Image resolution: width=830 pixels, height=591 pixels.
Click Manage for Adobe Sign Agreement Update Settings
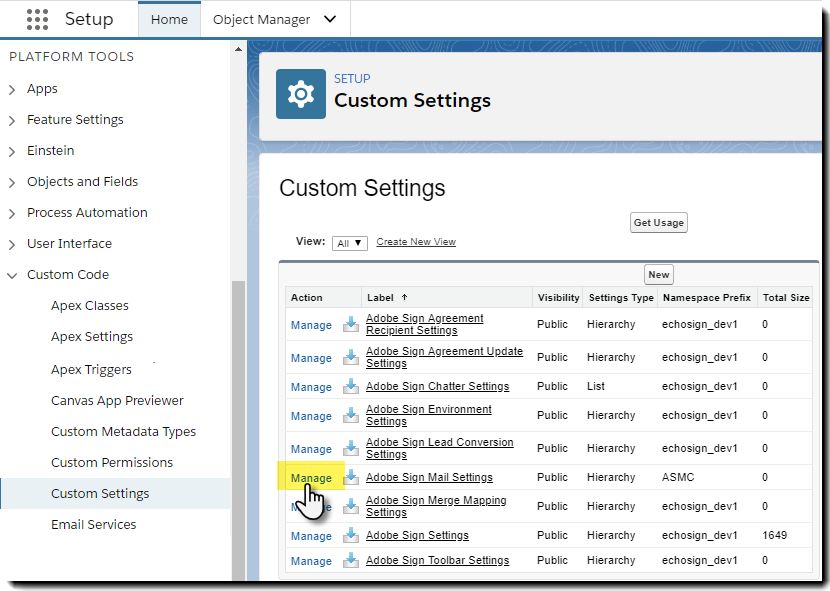pos(311,359)
